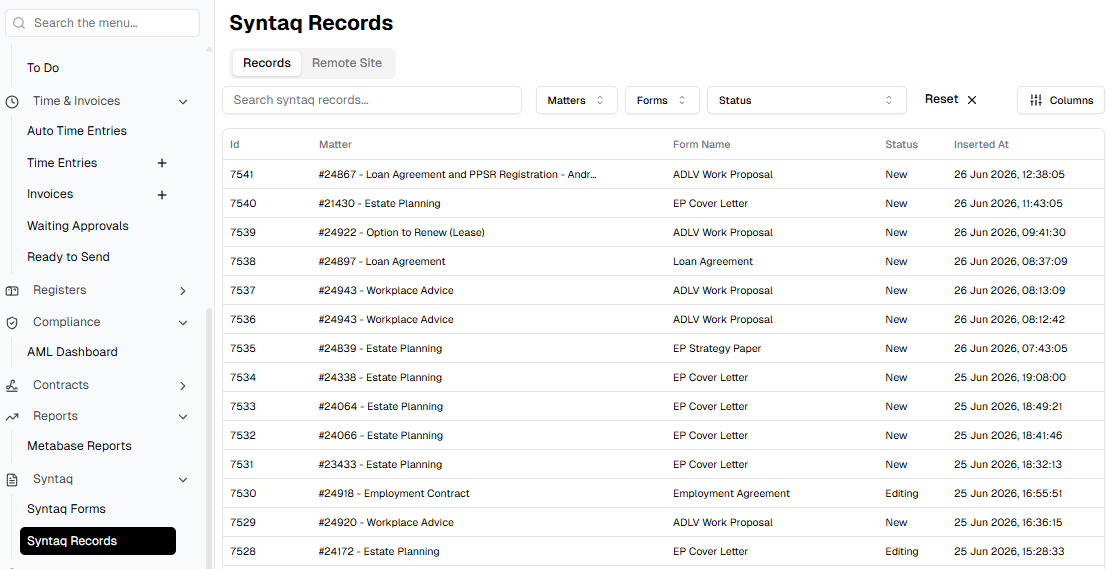Expand the Registers section chevron
The height and width of the screenshot is (569, 1113).
pyautogui.click(x=182, y=290)
